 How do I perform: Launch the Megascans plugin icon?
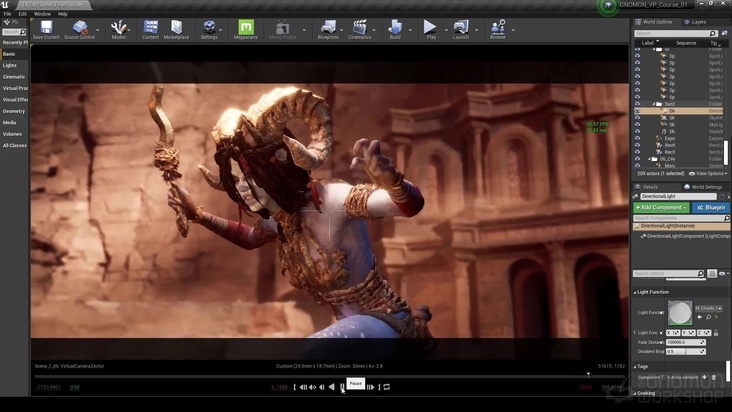pos(246,29)
